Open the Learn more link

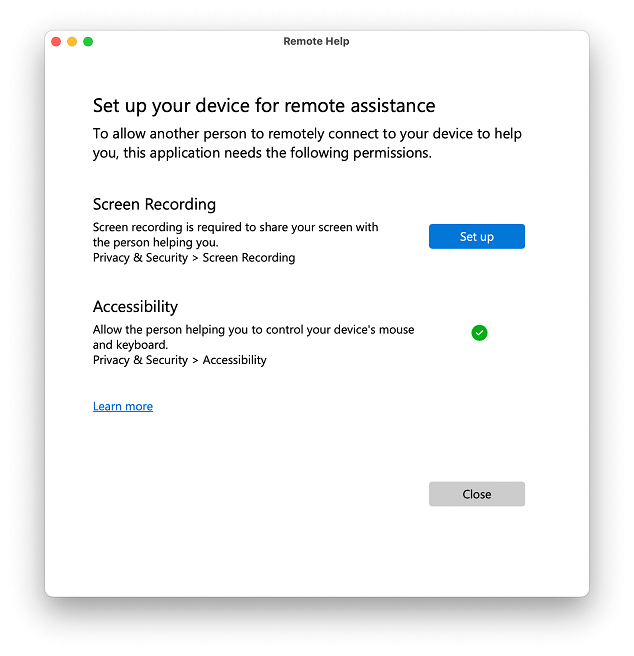(x=123, y=406)
